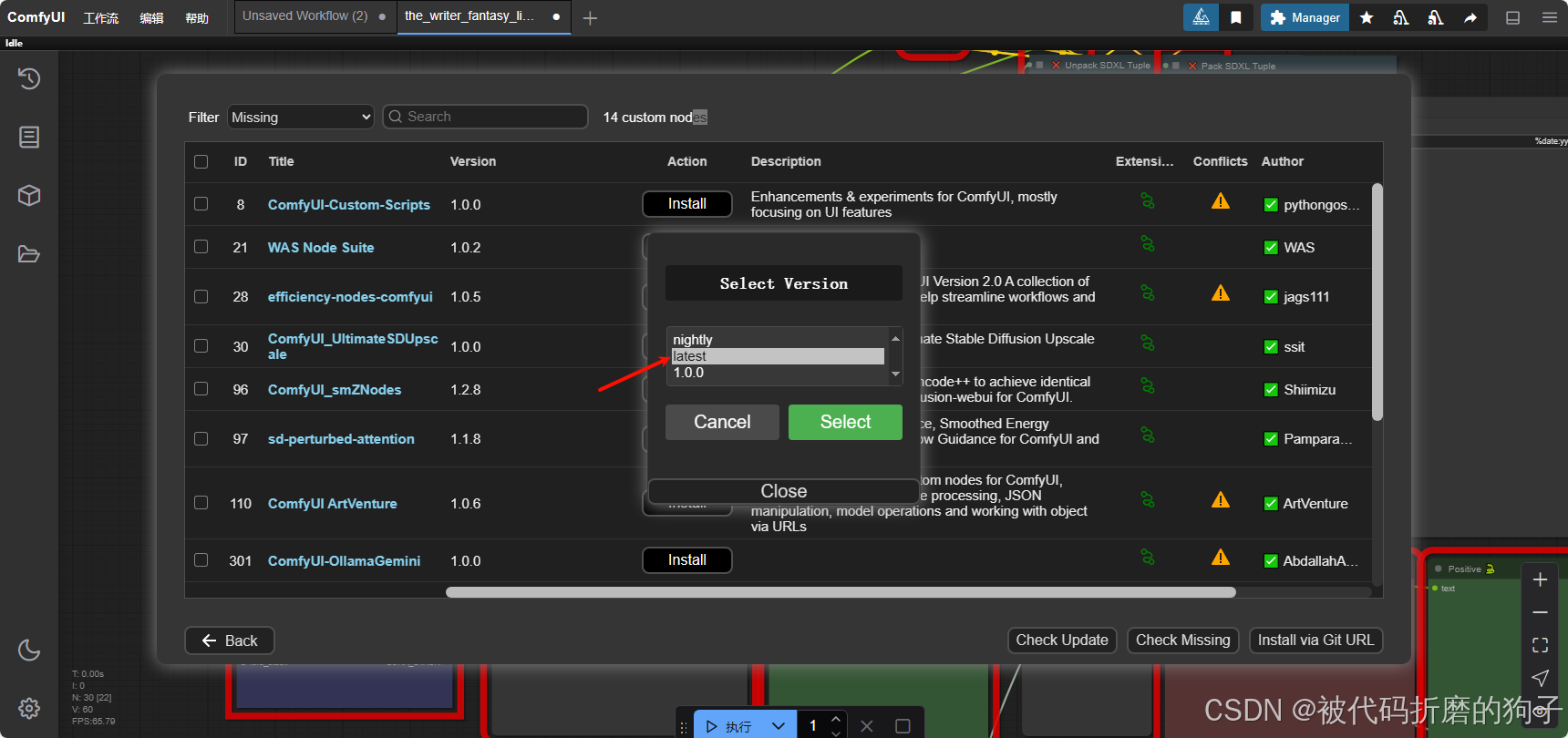Install ComfyUI-Custom-Scripts
1568x738 pixels.
tap(687, 204)
